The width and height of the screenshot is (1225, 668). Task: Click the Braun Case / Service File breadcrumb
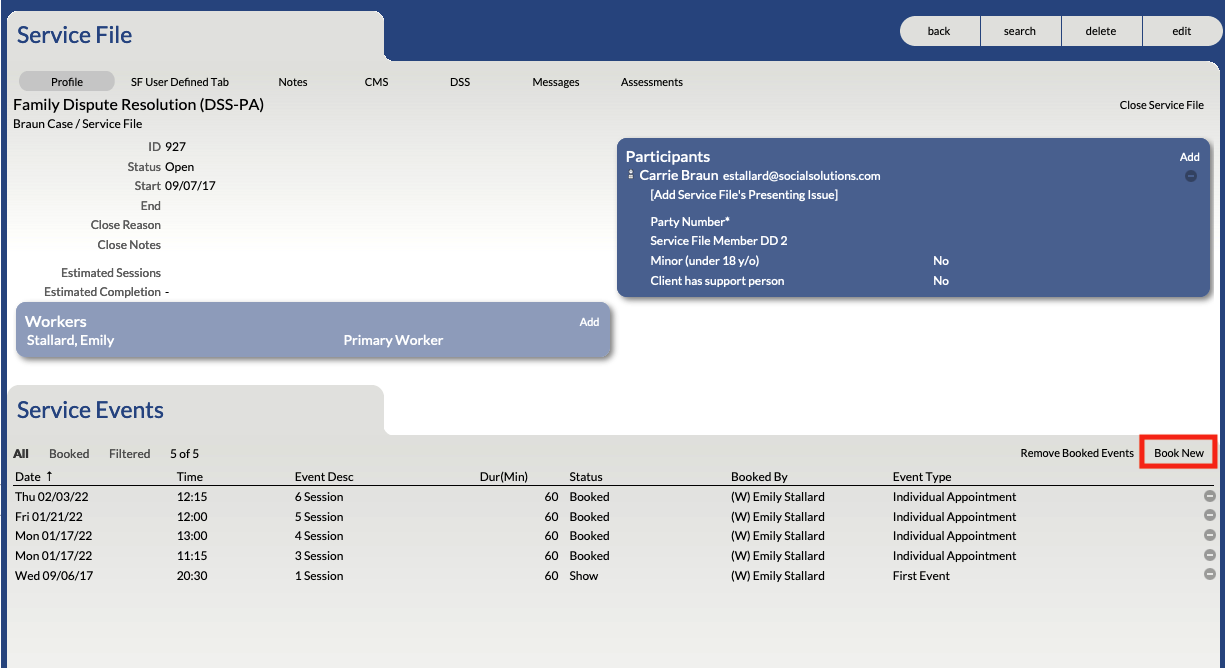point(78,124)
